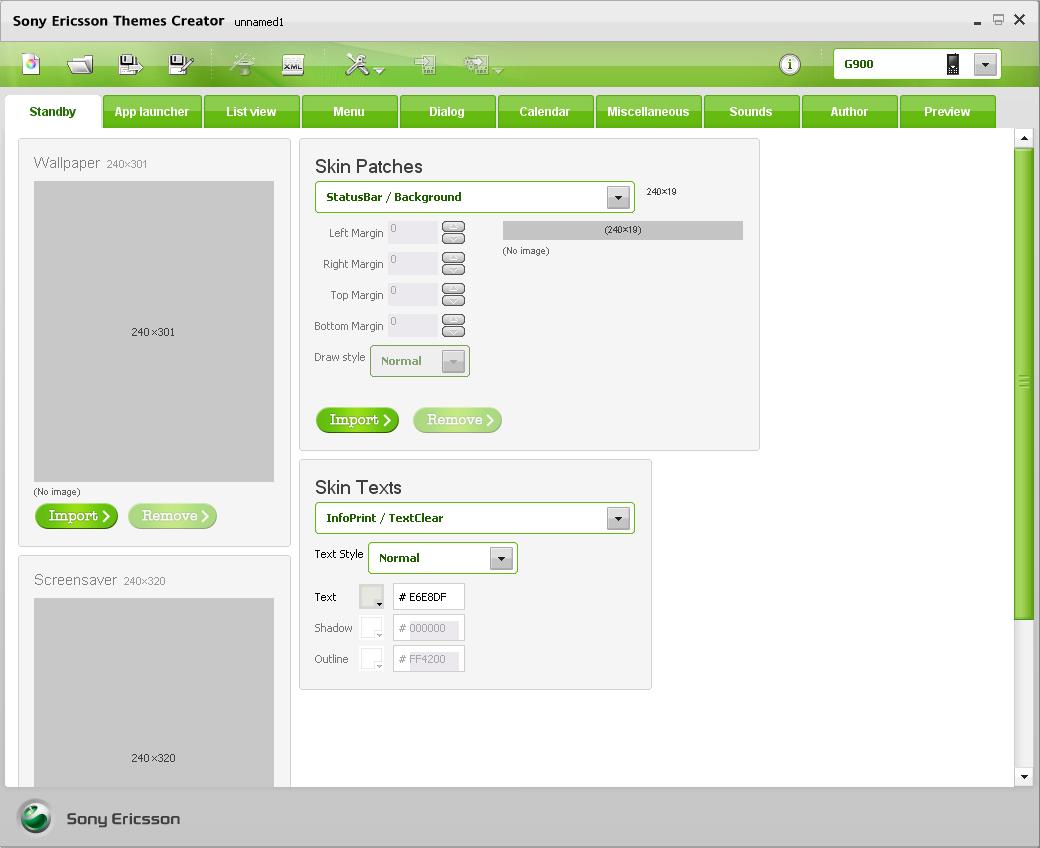Screen dimensions: 1040x848
Task: Click the magic wand hat toolbar icon
Action: coord(243,64)
